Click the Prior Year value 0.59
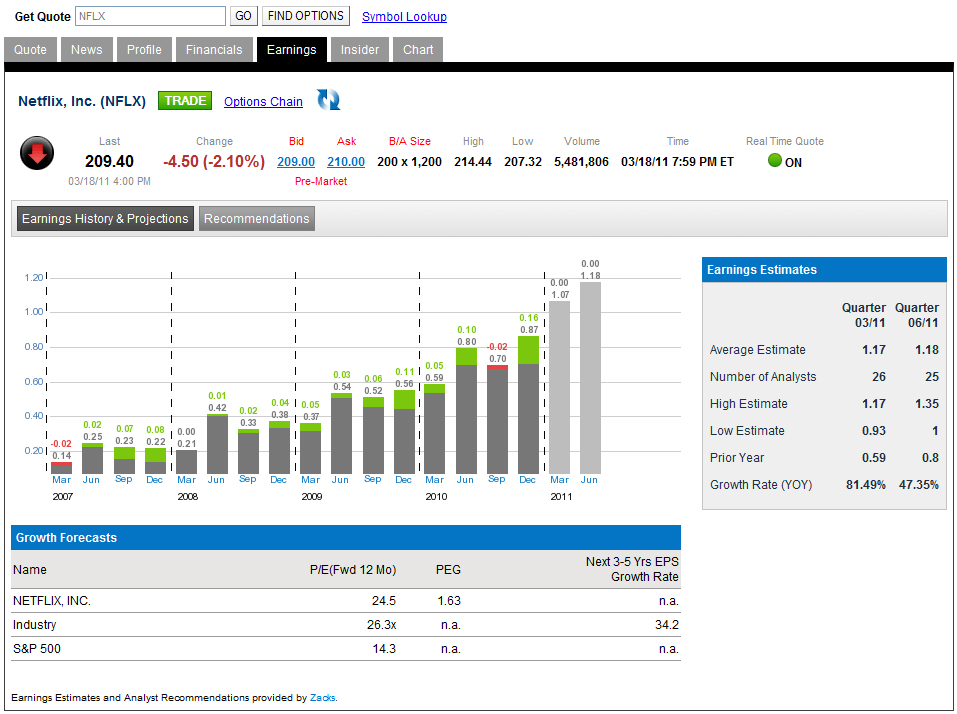The height and width of the screenshot is (714, 957). coord(874,457)
